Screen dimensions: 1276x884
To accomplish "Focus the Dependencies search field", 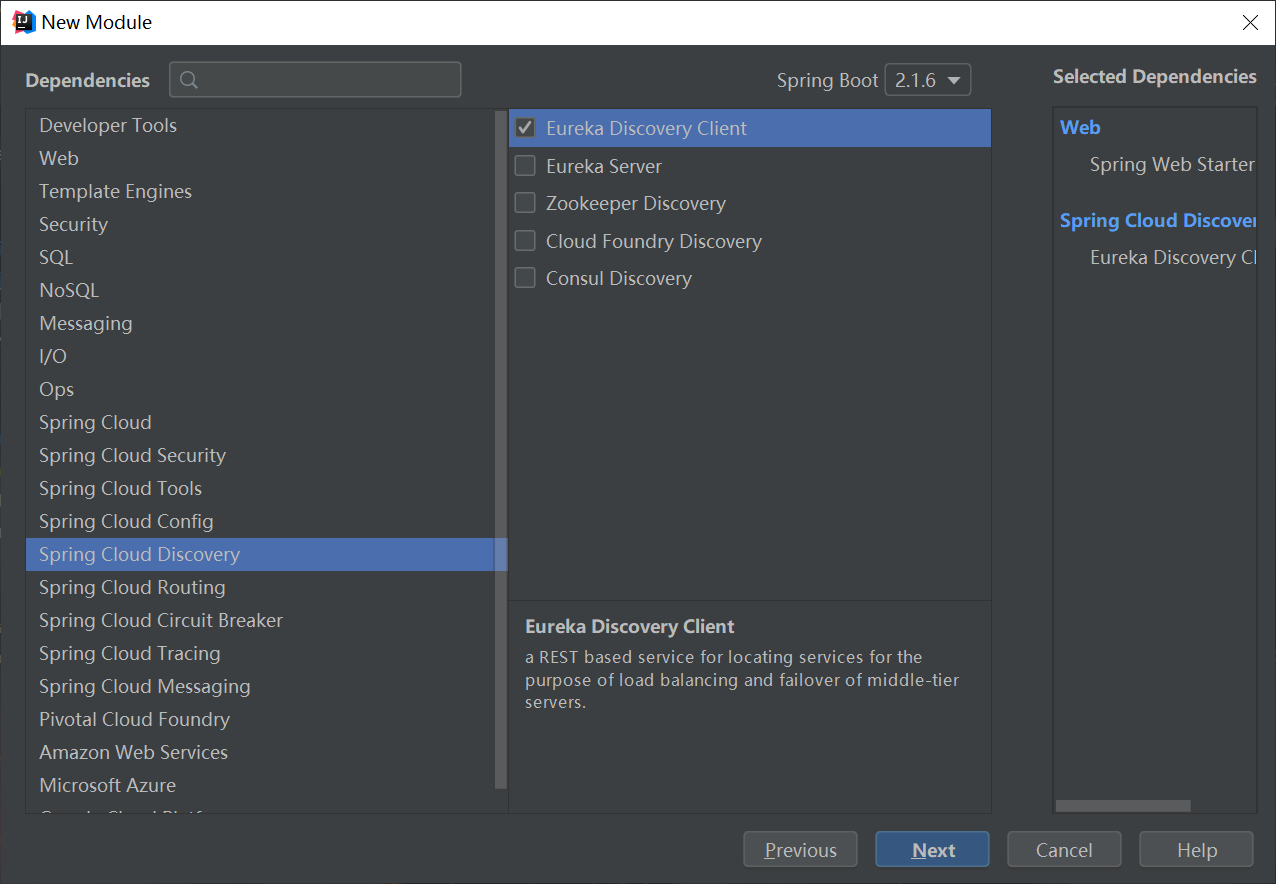I will [x=315, y=80].
